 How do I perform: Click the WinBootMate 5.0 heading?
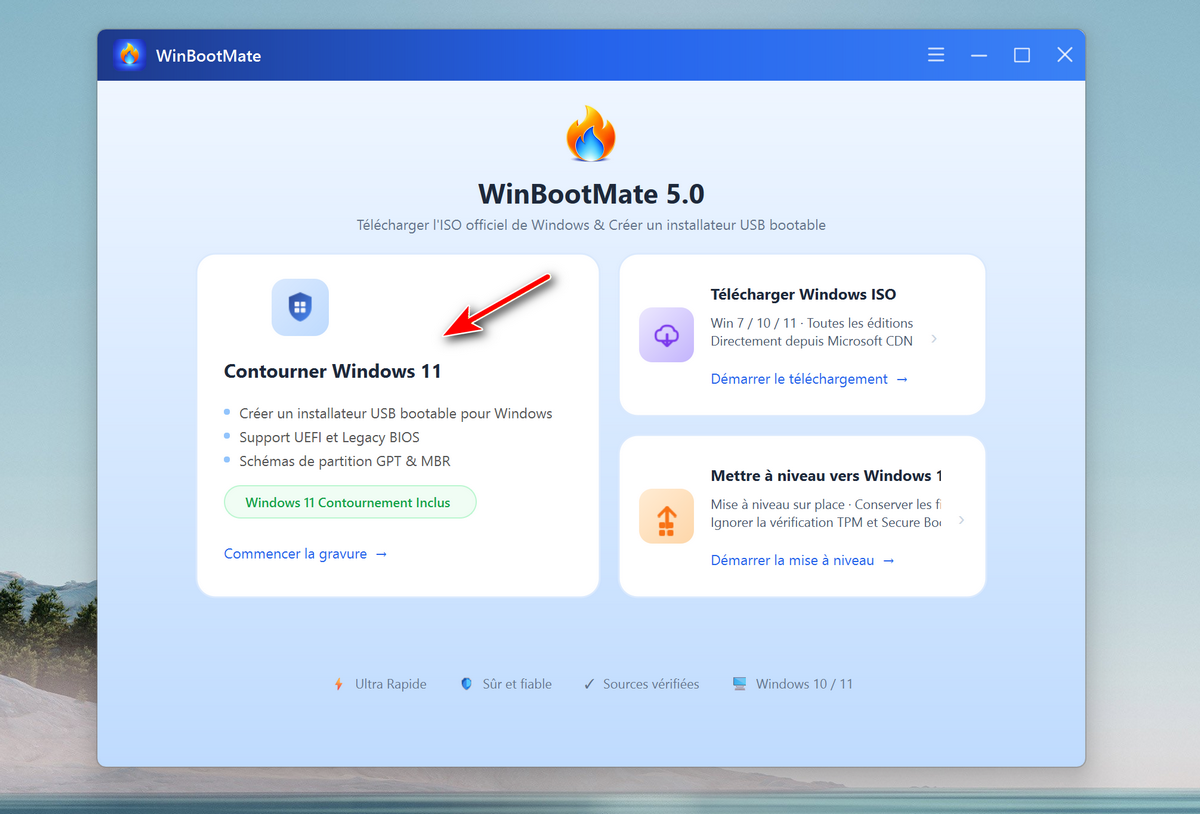[590, 194]
